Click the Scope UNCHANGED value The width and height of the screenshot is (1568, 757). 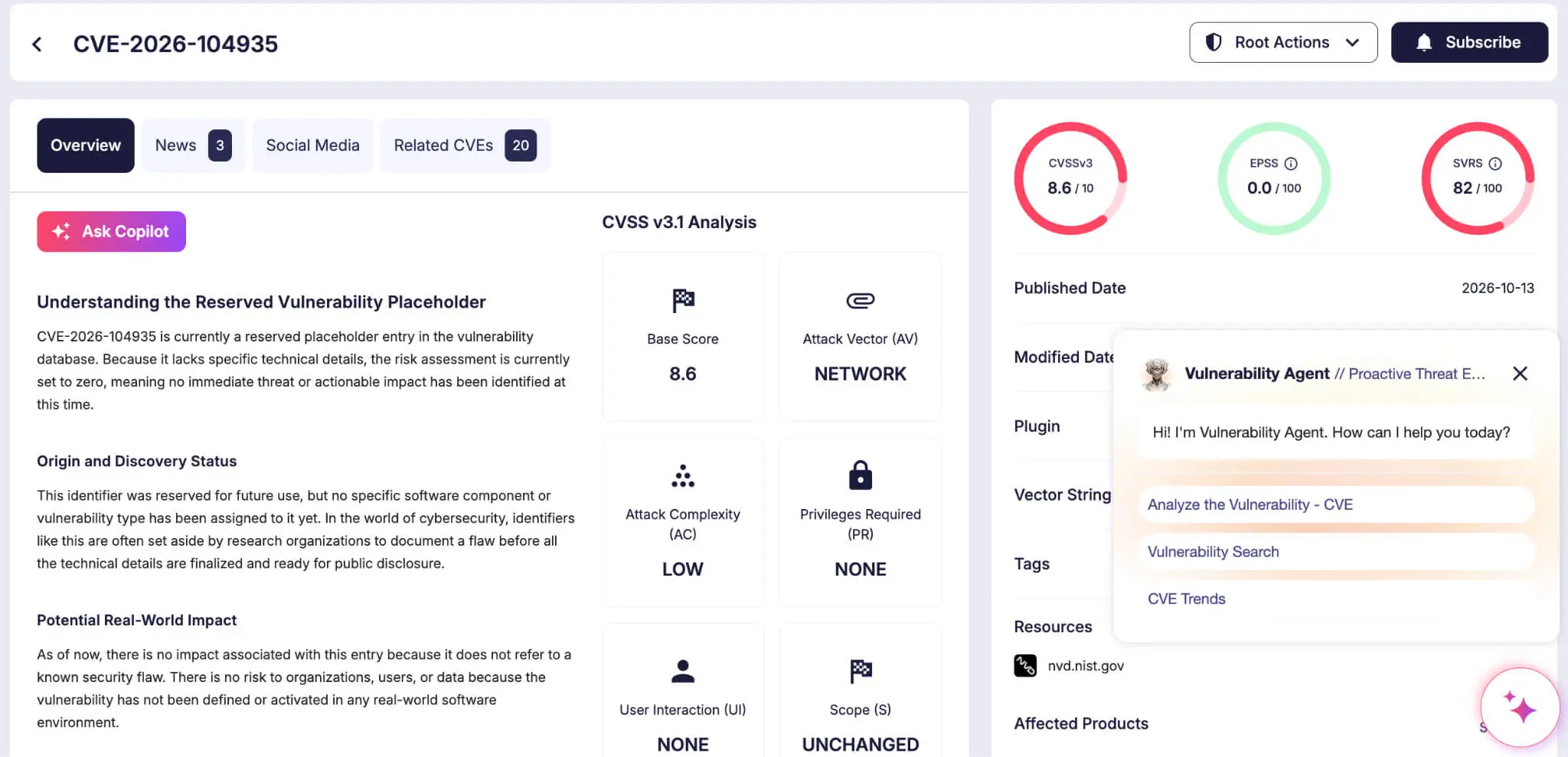[861, 745]
